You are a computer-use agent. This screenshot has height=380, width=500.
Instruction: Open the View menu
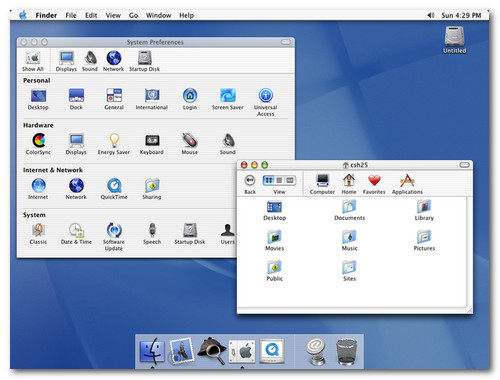113,15
